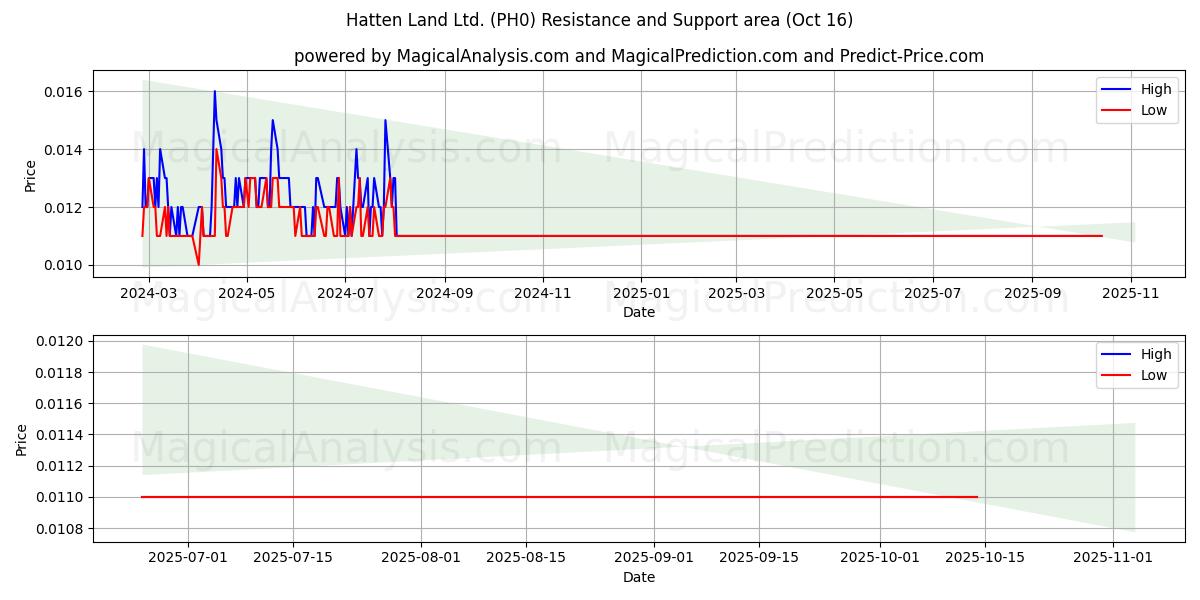This screenshot has width=1200, height=600.
Task: Click the bottom chart Price axis label
Action: (22, 439)
